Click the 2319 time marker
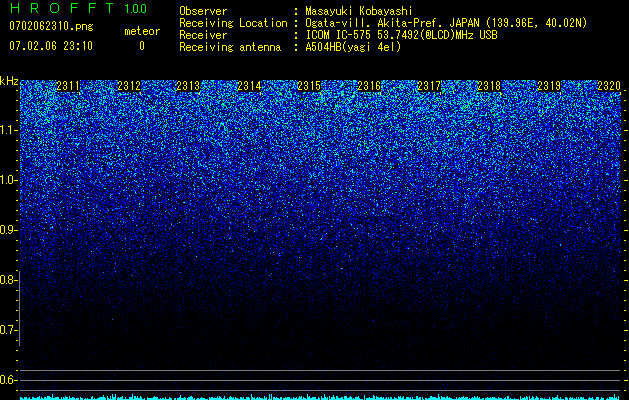The image size is (629, 400). point(549,86)
